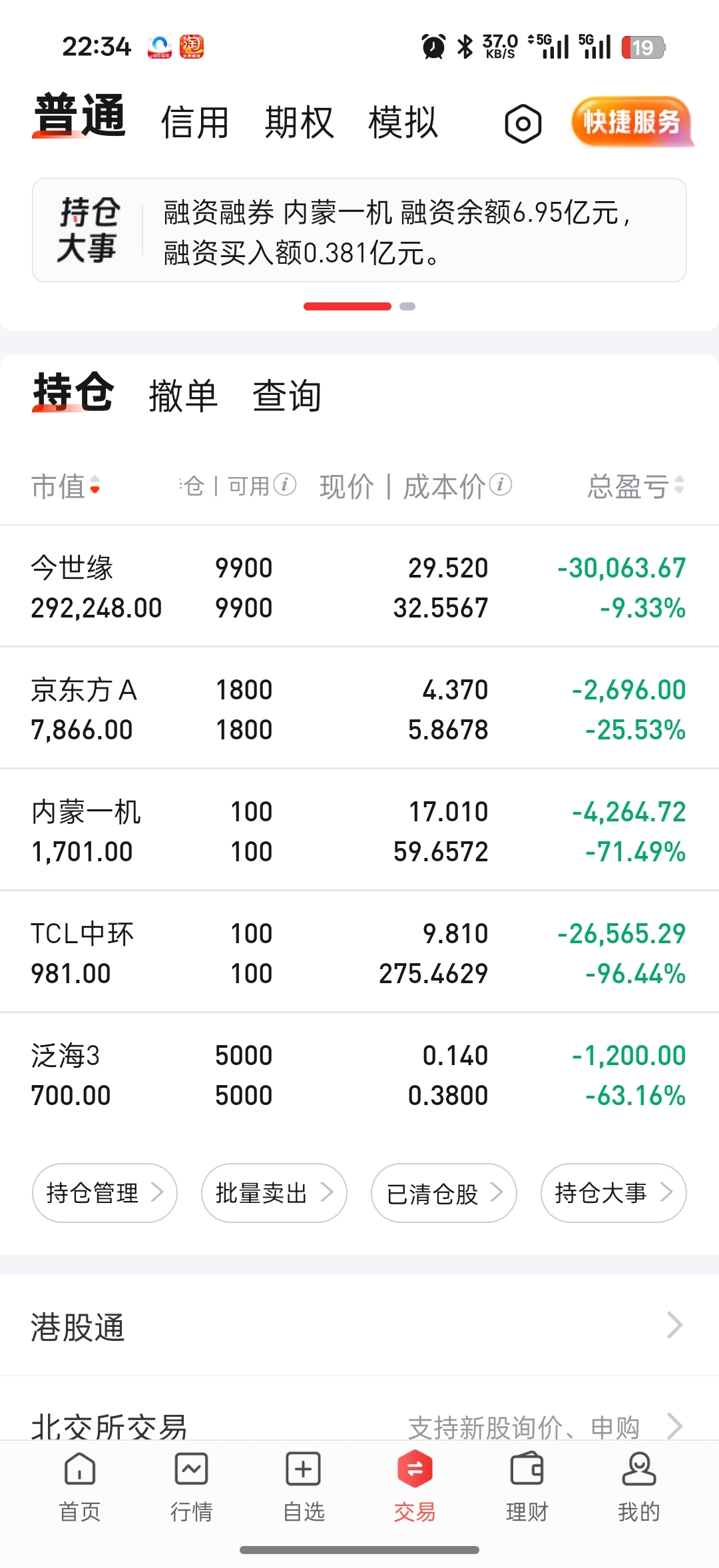Open the 行情 market chart icon
The height and width of the screenshot is (1568, 719).
pos(192,1469)
